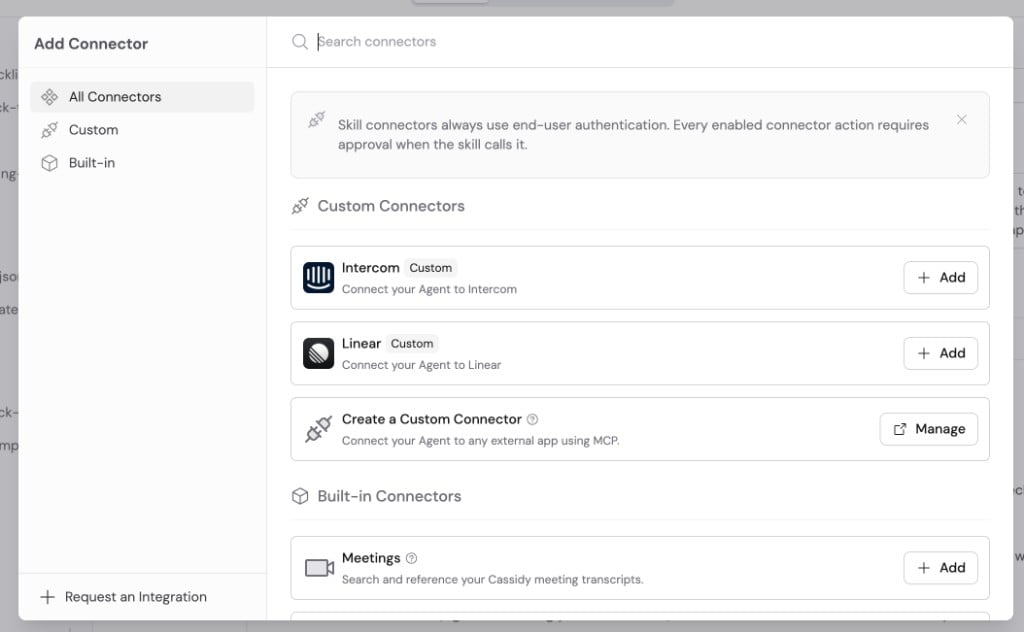Click 'Connect your Agent to Linear' text
The height and width of the screenshot is (632, 1024).
tap(421, 365)
